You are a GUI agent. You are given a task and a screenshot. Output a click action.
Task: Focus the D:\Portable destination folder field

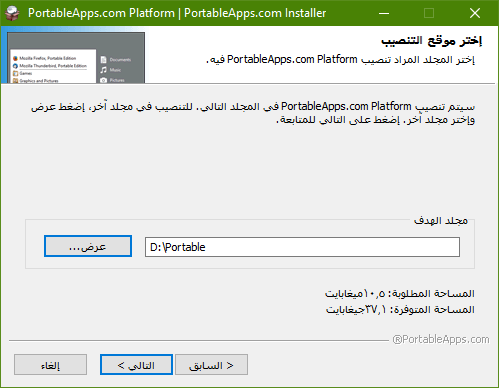tap(302, 247)
